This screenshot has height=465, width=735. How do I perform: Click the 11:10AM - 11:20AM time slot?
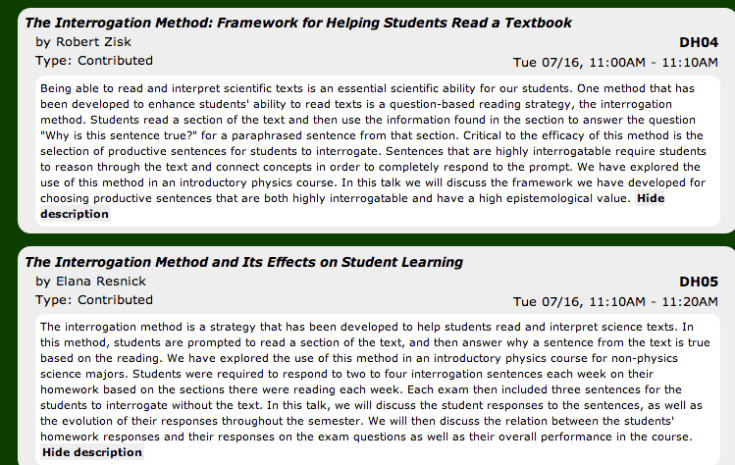tap(615, 301)
